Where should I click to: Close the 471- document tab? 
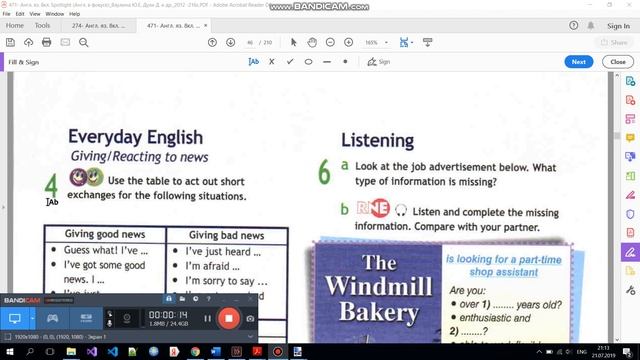[205, 25]
